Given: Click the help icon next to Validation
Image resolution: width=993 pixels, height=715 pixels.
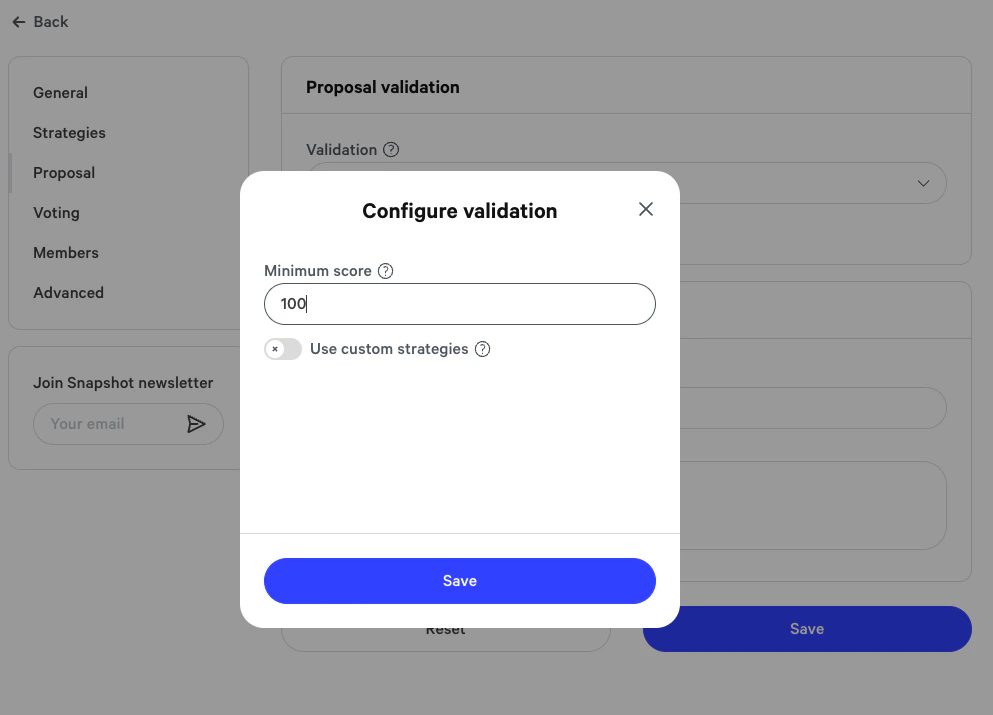Looking at the screenshot, I should pyautogui.click(x=390, y=149).
